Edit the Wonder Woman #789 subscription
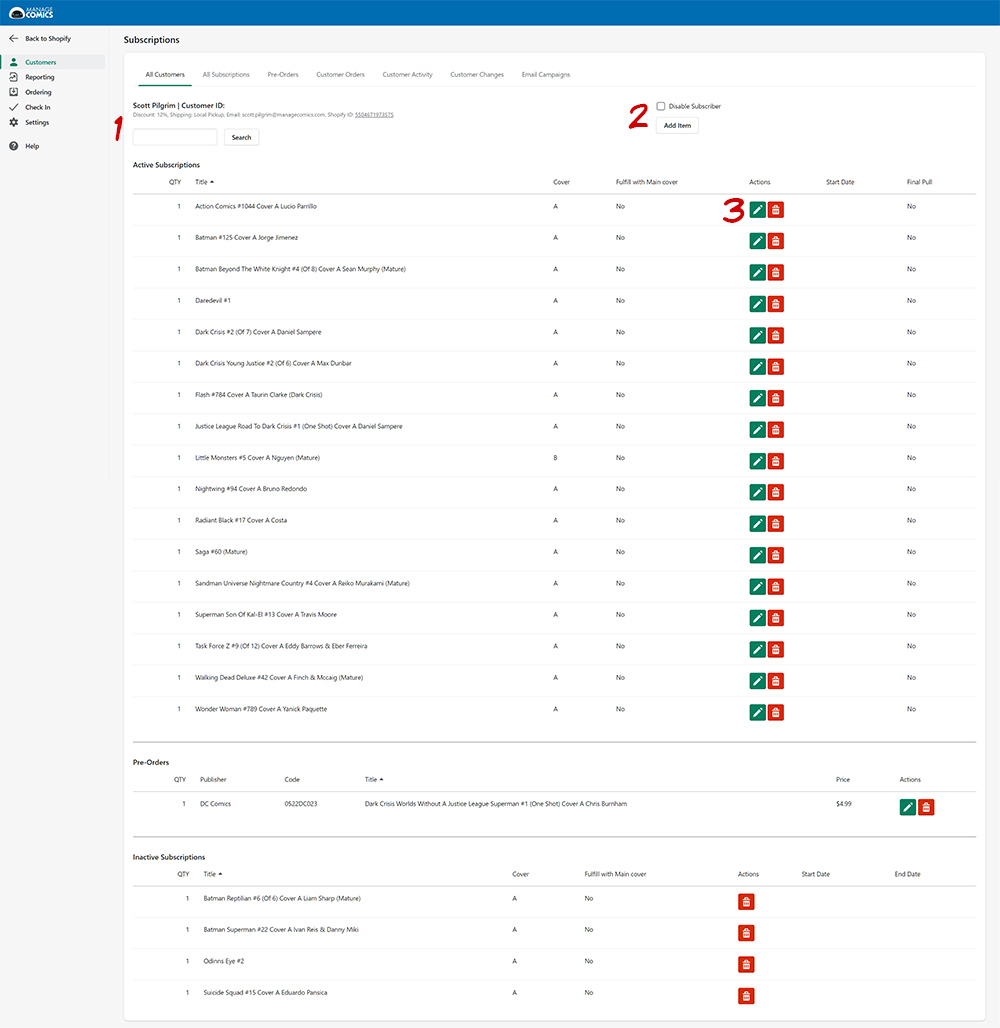1000x1028 pixels. [x=757, y=713]
